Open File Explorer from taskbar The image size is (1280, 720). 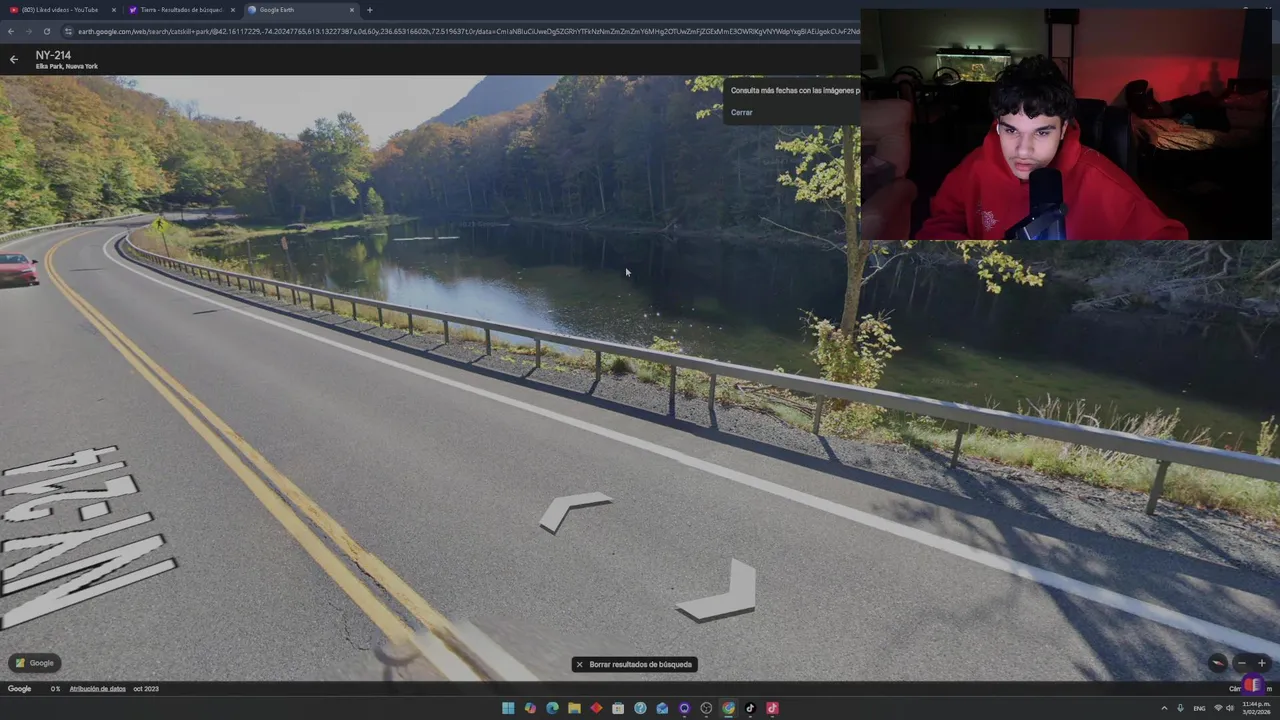[574, 708]
